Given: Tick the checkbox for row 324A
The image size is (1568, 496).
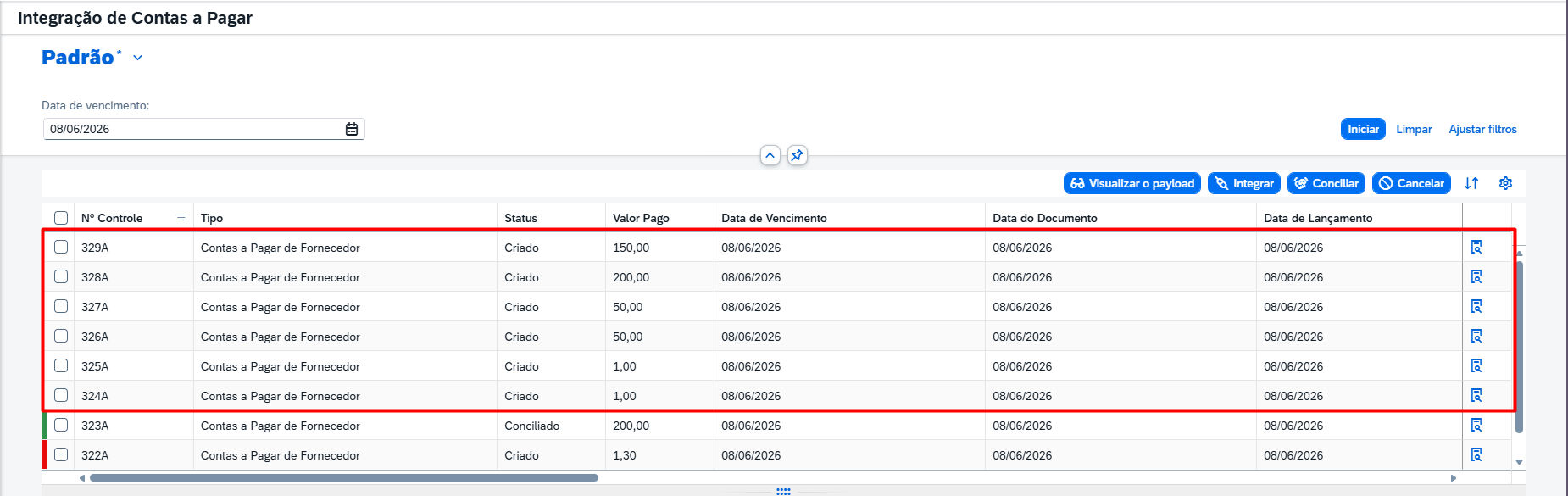Looking at the screenshot, I should pyautogui.click(x=61, y=395).
